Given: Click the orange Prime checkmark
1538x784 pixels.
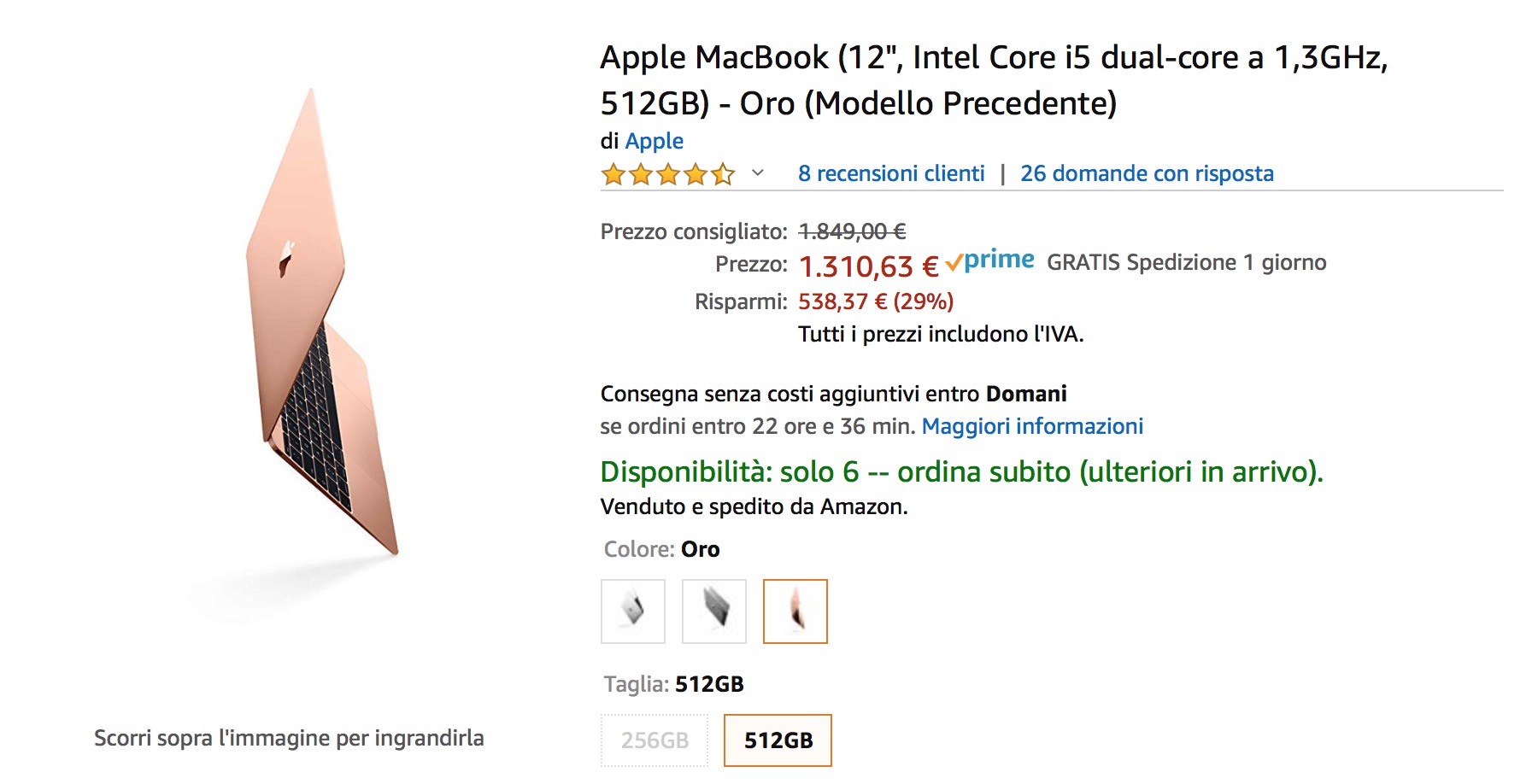Looking at the screenshot, I should point(954,260).
